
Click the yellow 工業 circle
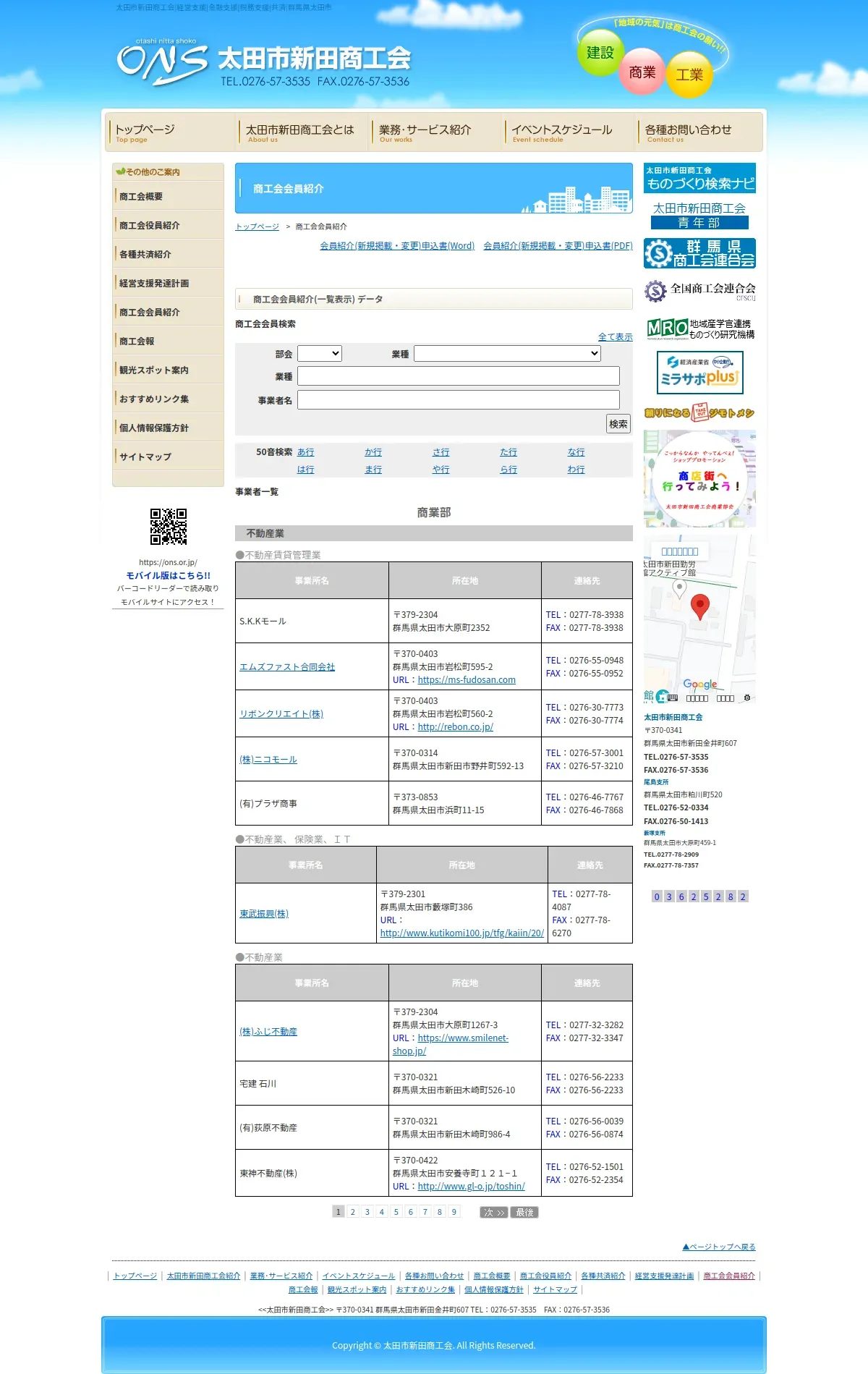[x=689, y=75]
